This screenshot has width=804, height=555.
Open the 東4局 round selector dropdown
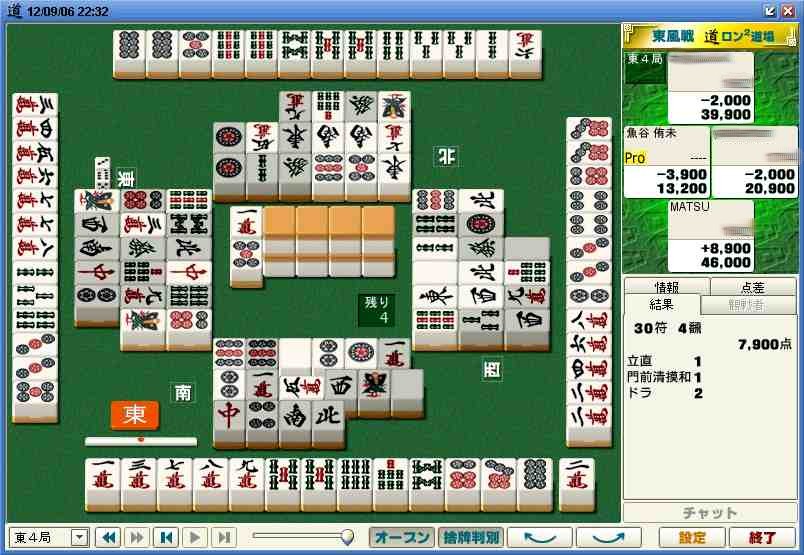[x=79, y=538]
